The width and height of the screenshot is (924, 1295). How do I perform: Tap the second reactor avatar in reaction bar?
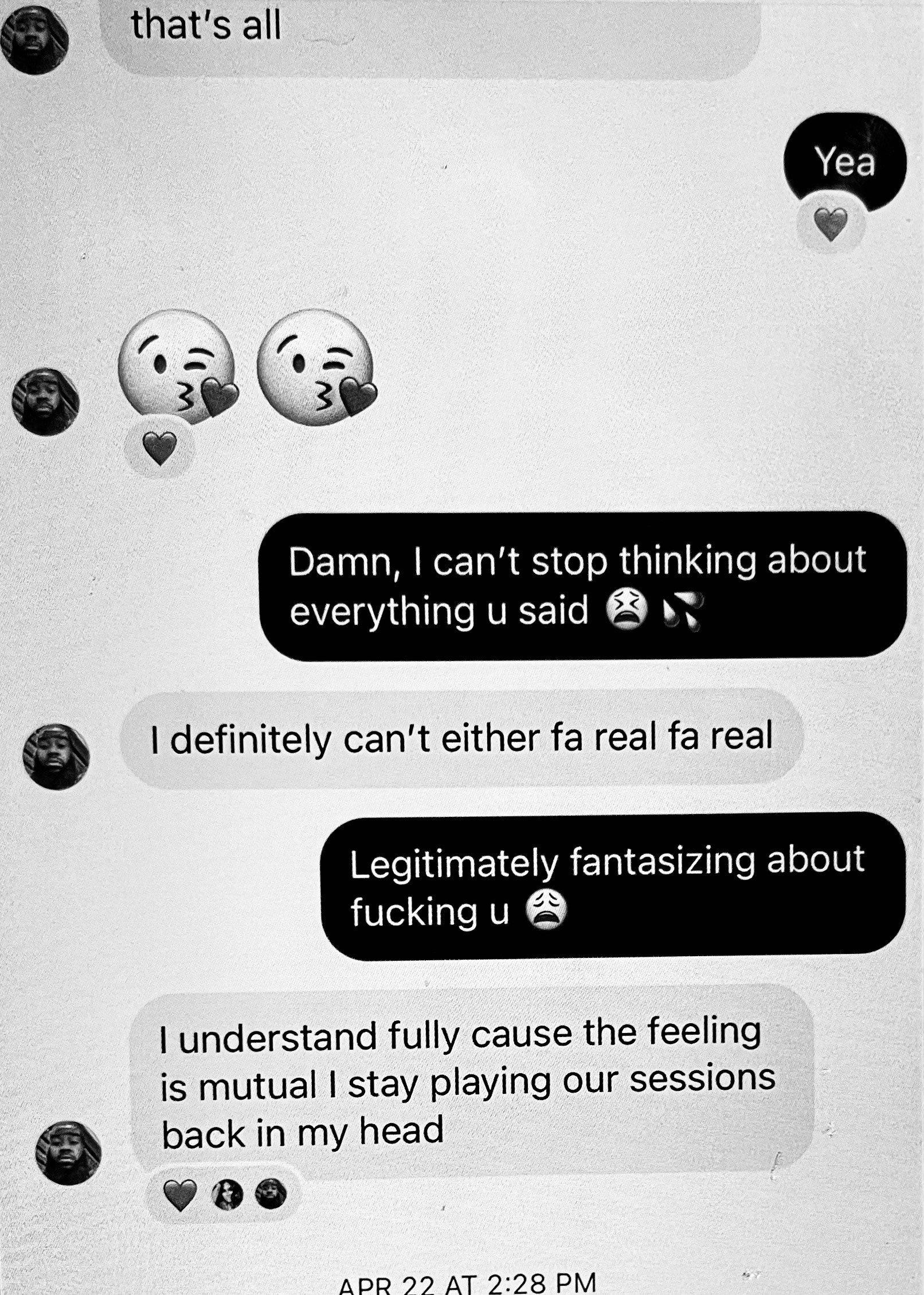[x=270, y=1194]
